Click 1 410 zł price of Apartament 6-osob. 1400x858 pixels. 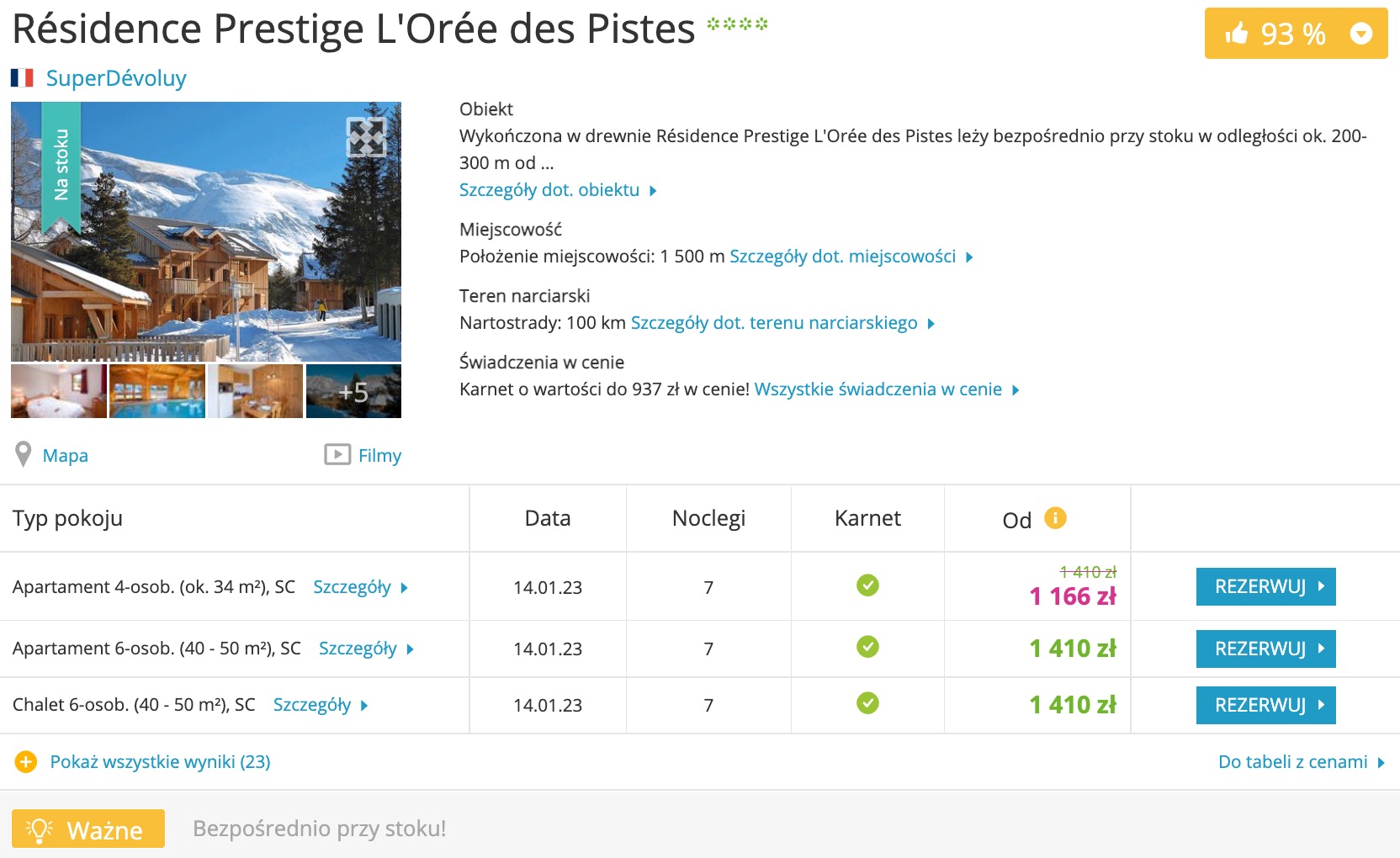pos(1073,649)
